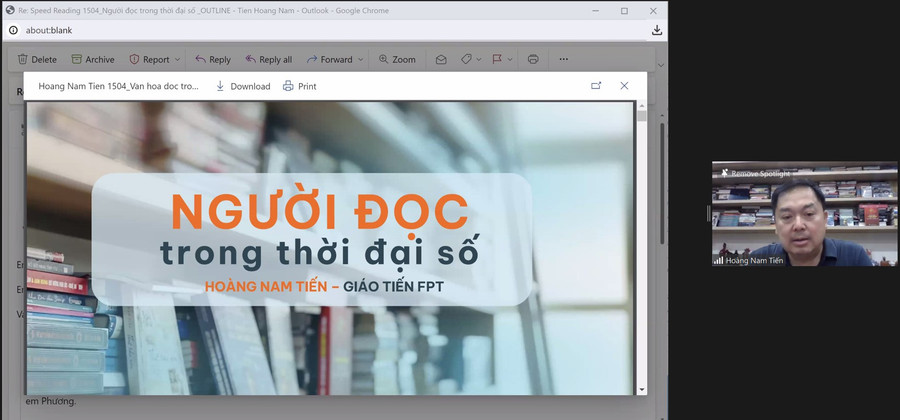Image resolution: width=900 pixels, height=420 pixels.
Task: Open the attachment preview in a new window
Action: point(596,86)
